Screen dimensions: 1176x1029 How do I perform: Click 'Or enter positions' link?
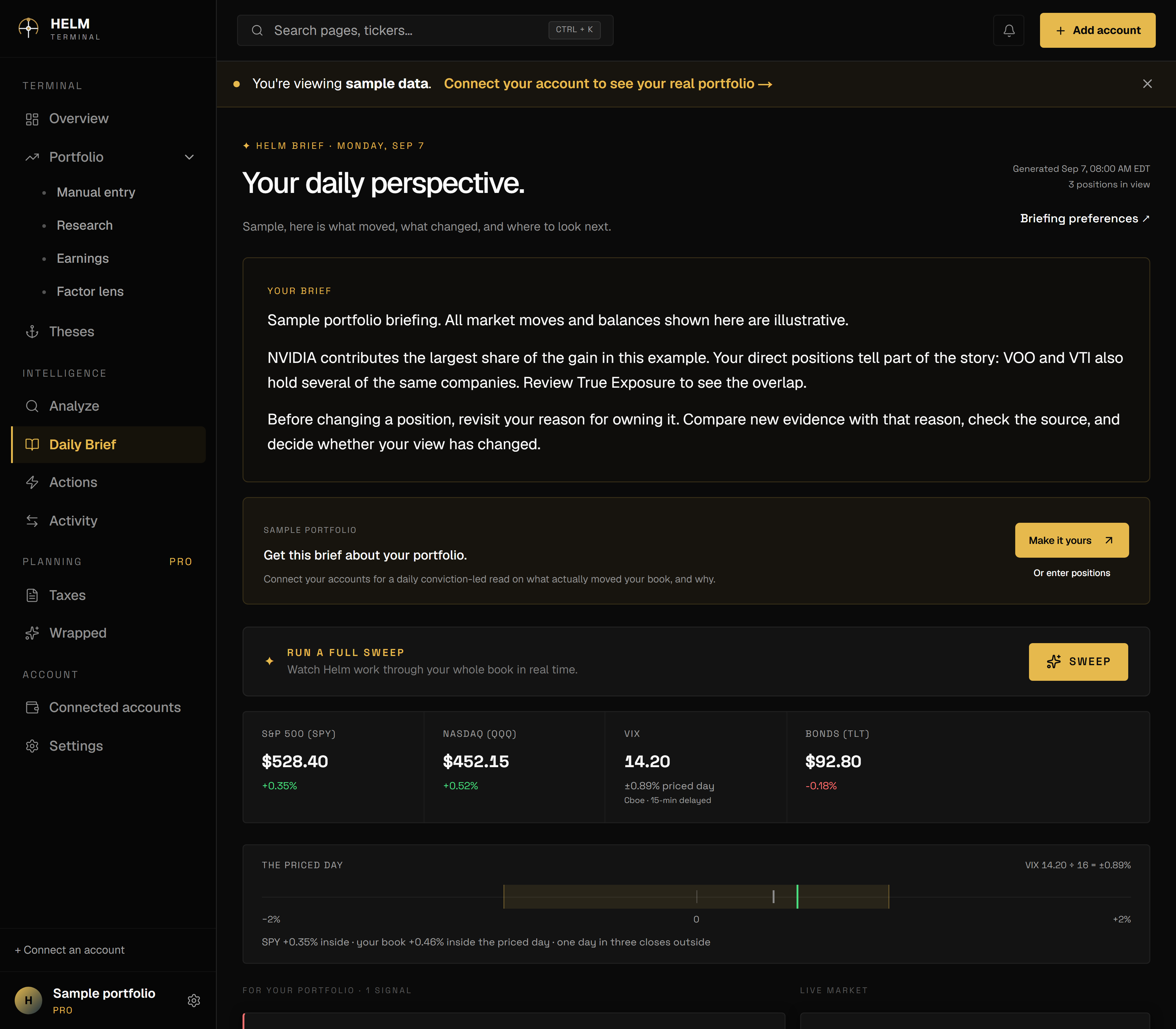point(1072,573)
